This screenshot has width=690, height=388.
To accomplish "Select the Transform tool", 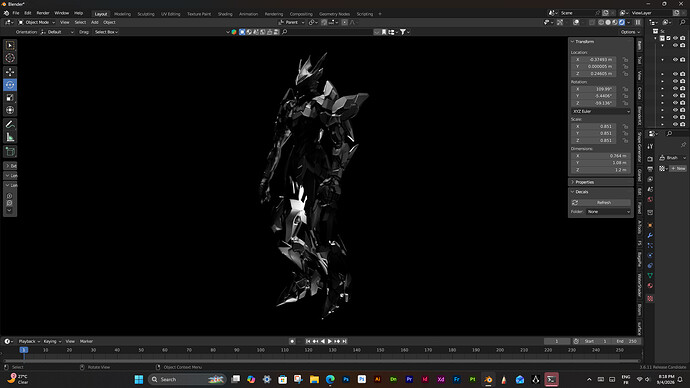I will [x=10, y=110].
